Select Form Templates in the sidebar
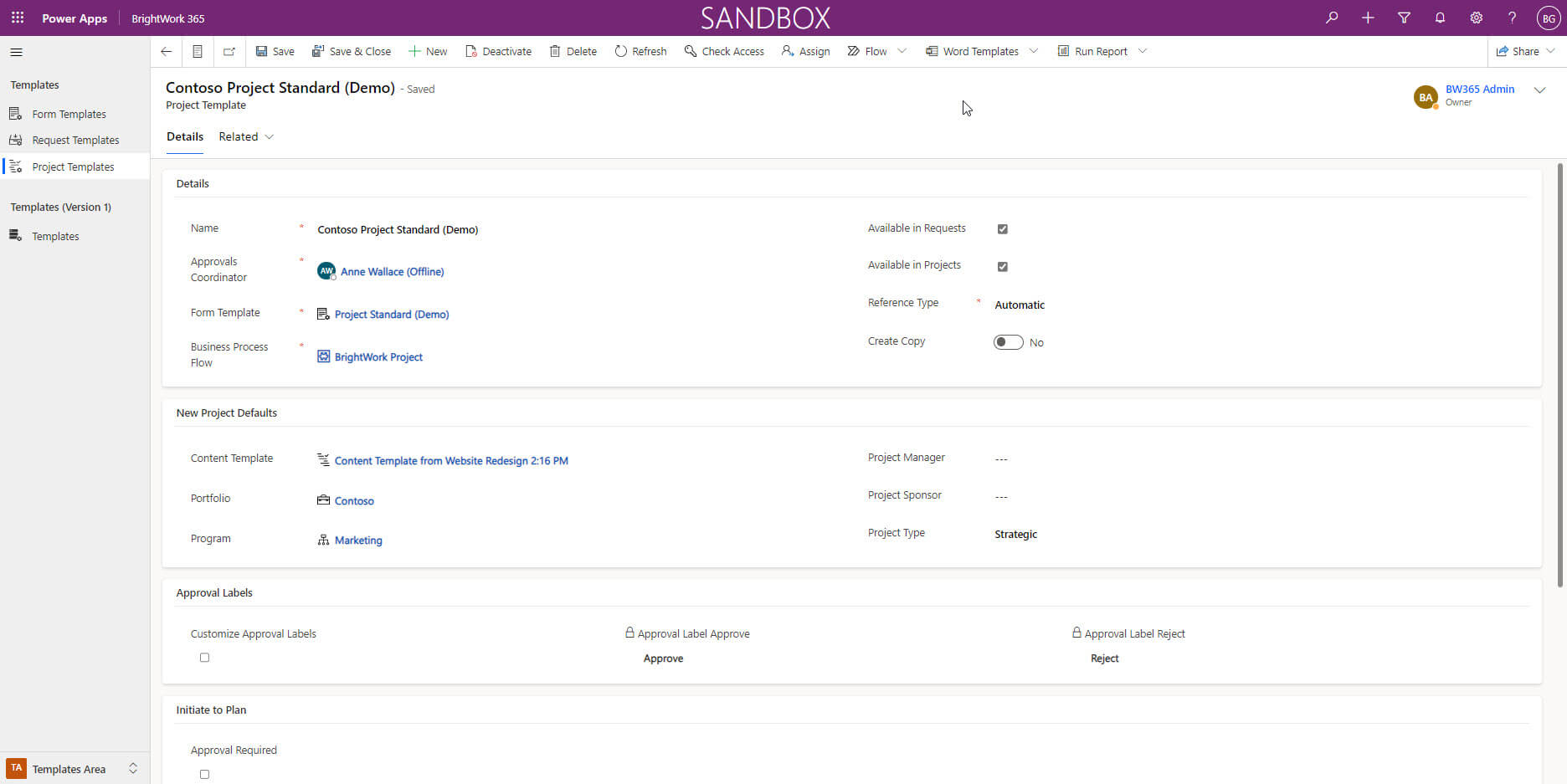Screen dimensions: 1567x784 click(x=69, y=114)
